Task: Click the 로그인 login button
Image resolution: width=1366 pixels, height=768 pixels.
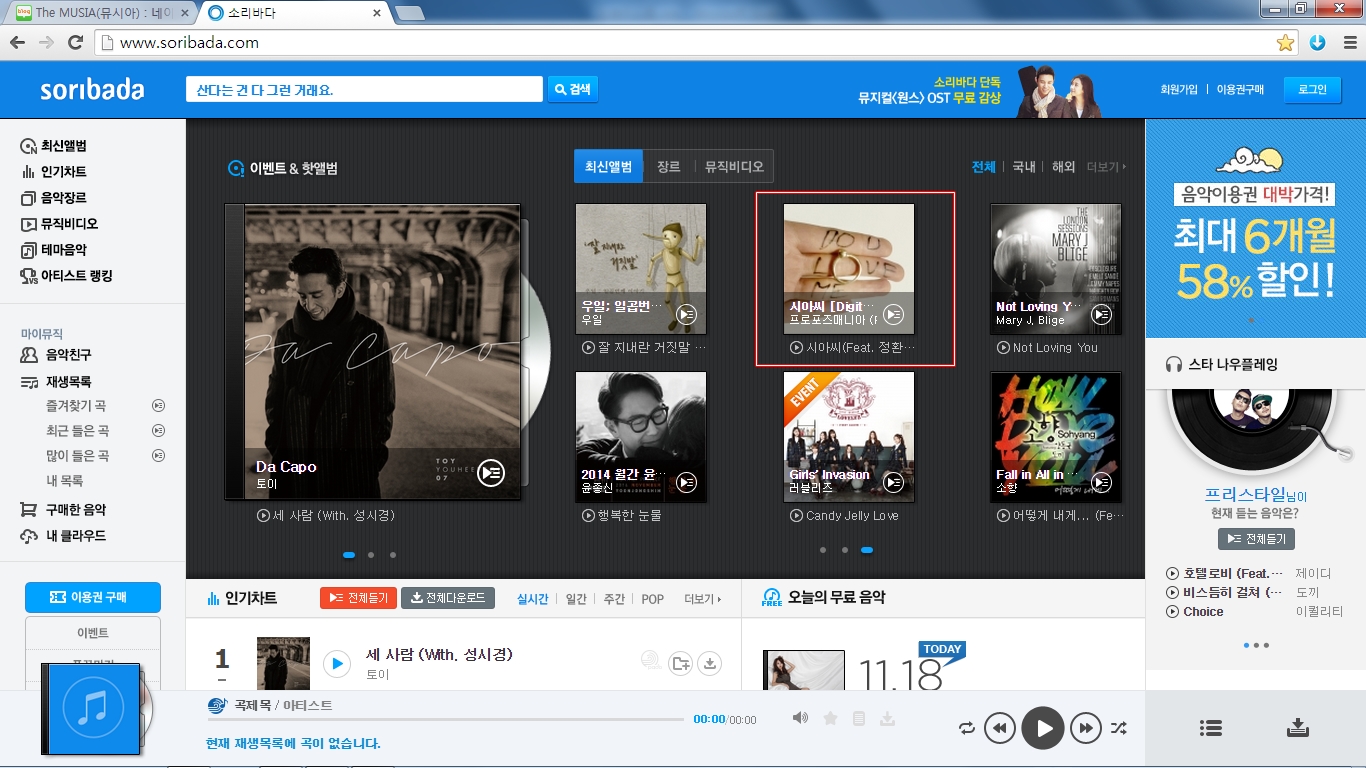Action: 1312,89
